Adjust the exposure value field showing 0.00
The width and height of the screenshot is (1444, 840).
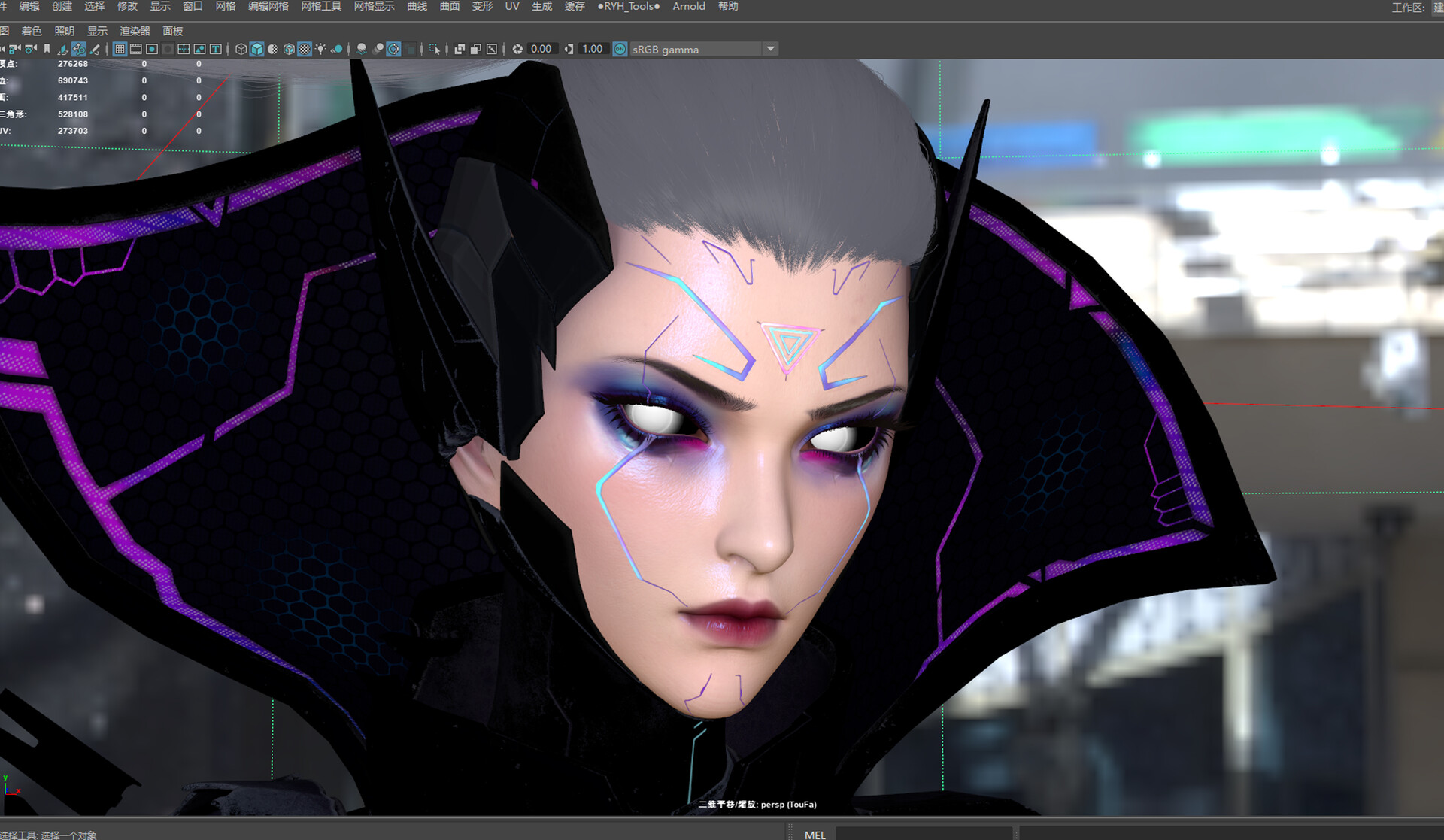tap(540, 49)
